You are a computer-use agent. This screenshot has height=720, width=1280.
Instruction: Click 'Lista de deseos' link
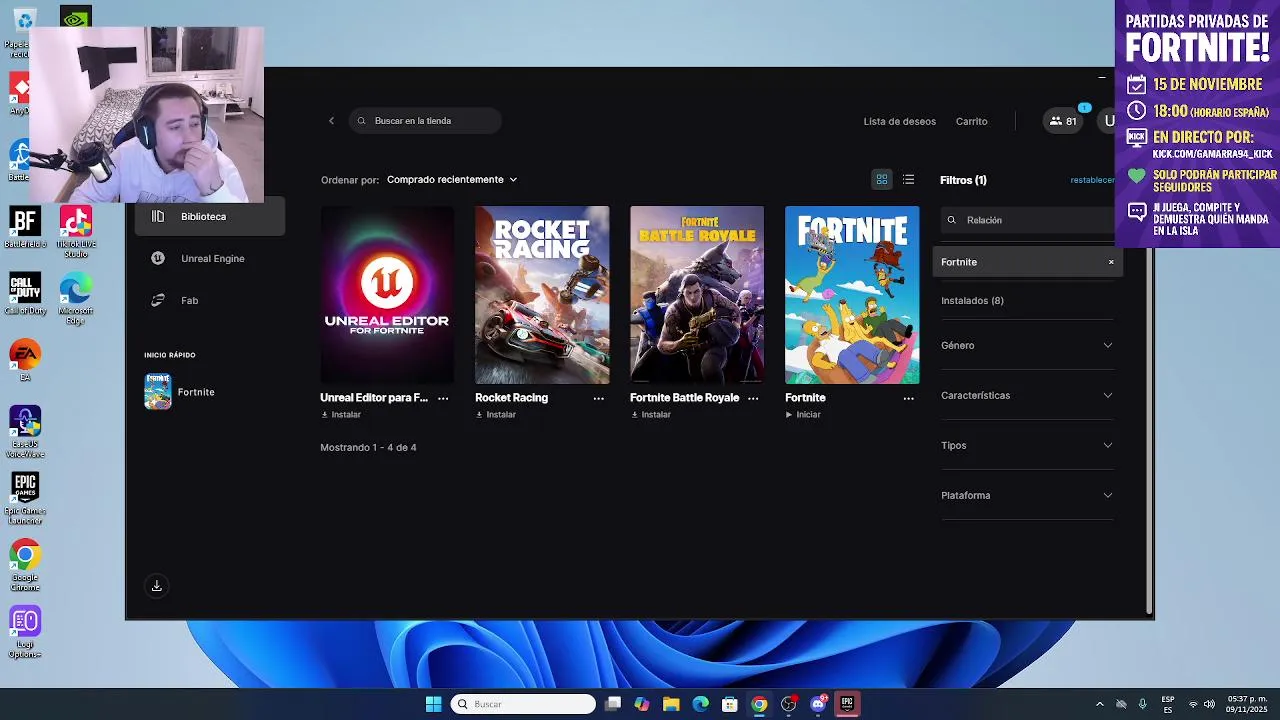(899, 121)
